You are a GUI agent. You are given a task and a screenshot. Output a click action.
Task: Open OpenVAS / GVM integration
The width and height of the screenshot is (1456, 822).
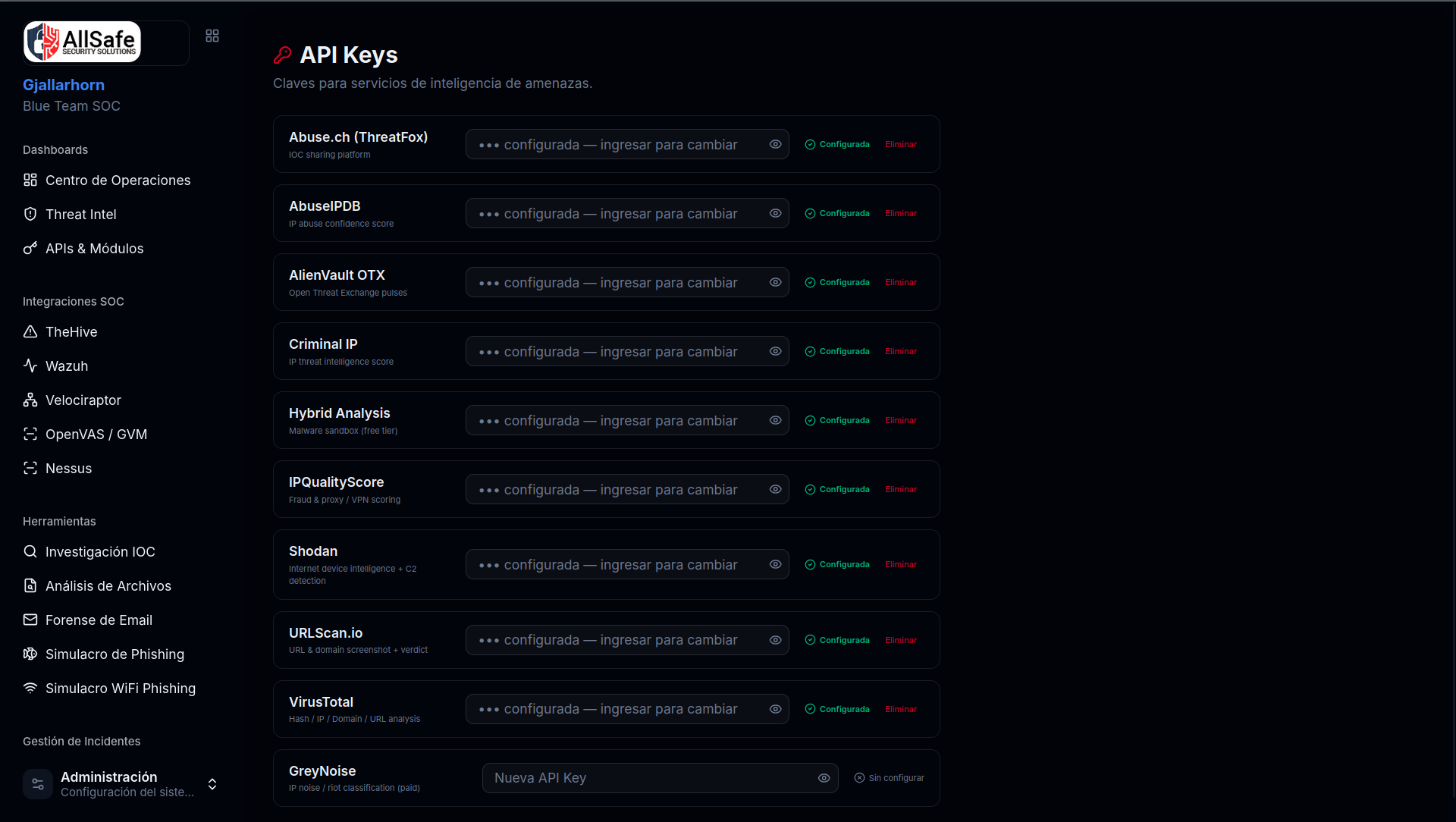click(x=96, y=435)
